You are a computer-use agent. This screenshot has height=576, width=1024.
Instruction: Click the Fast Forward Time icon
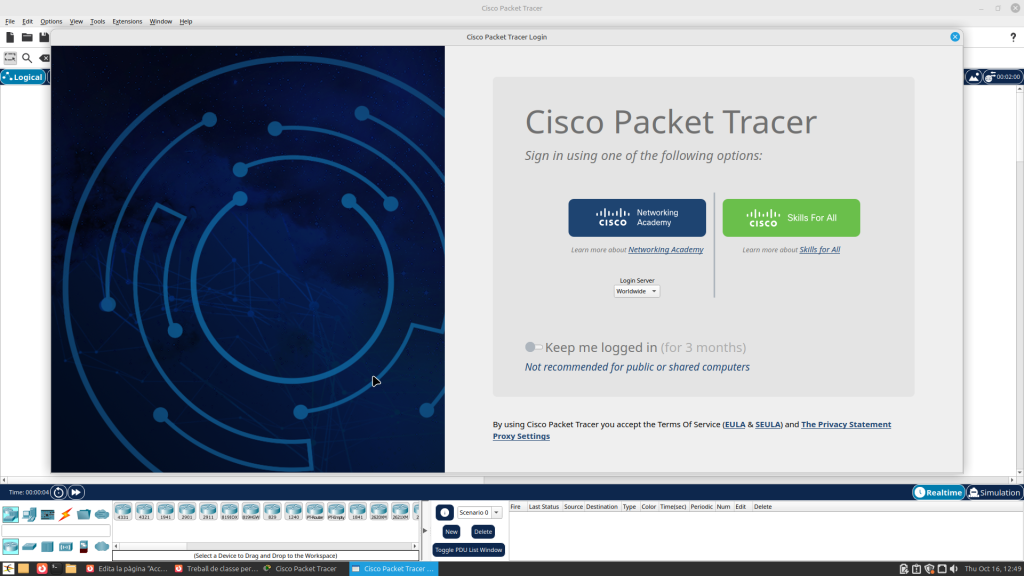(x=76, y=492)
